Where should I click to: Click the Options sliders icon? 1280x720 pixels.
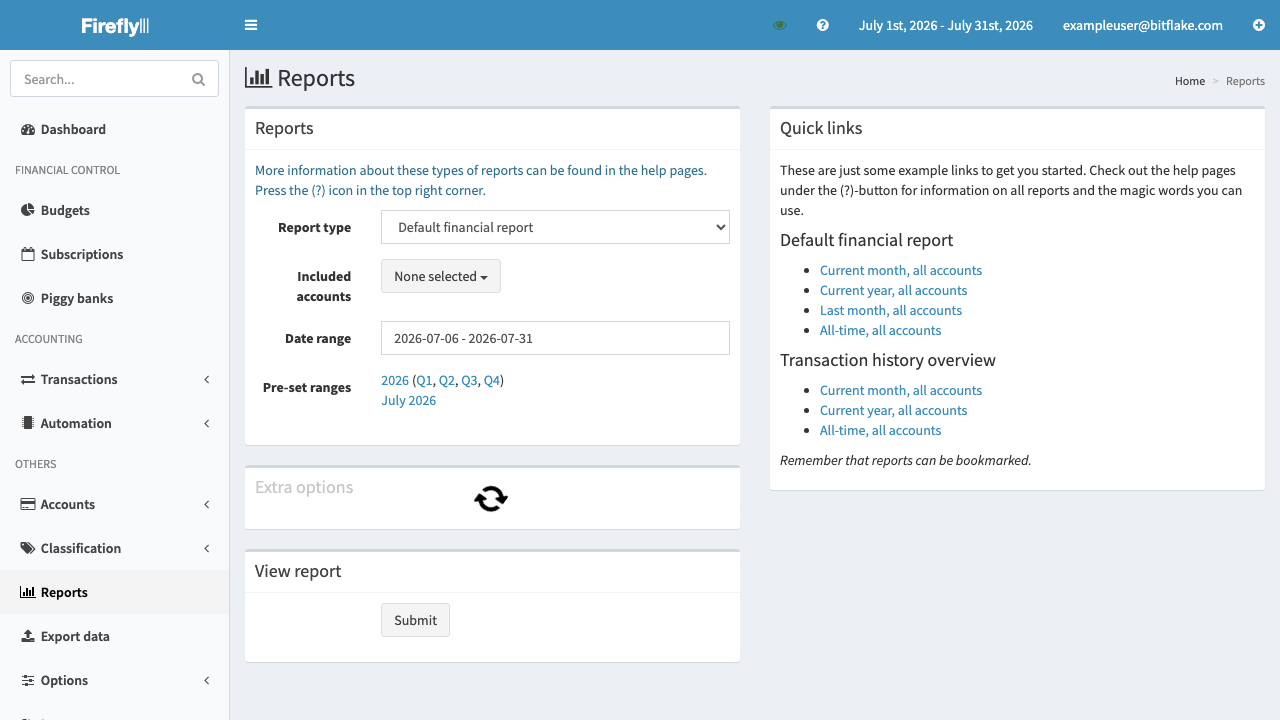[x=28, y=680]
